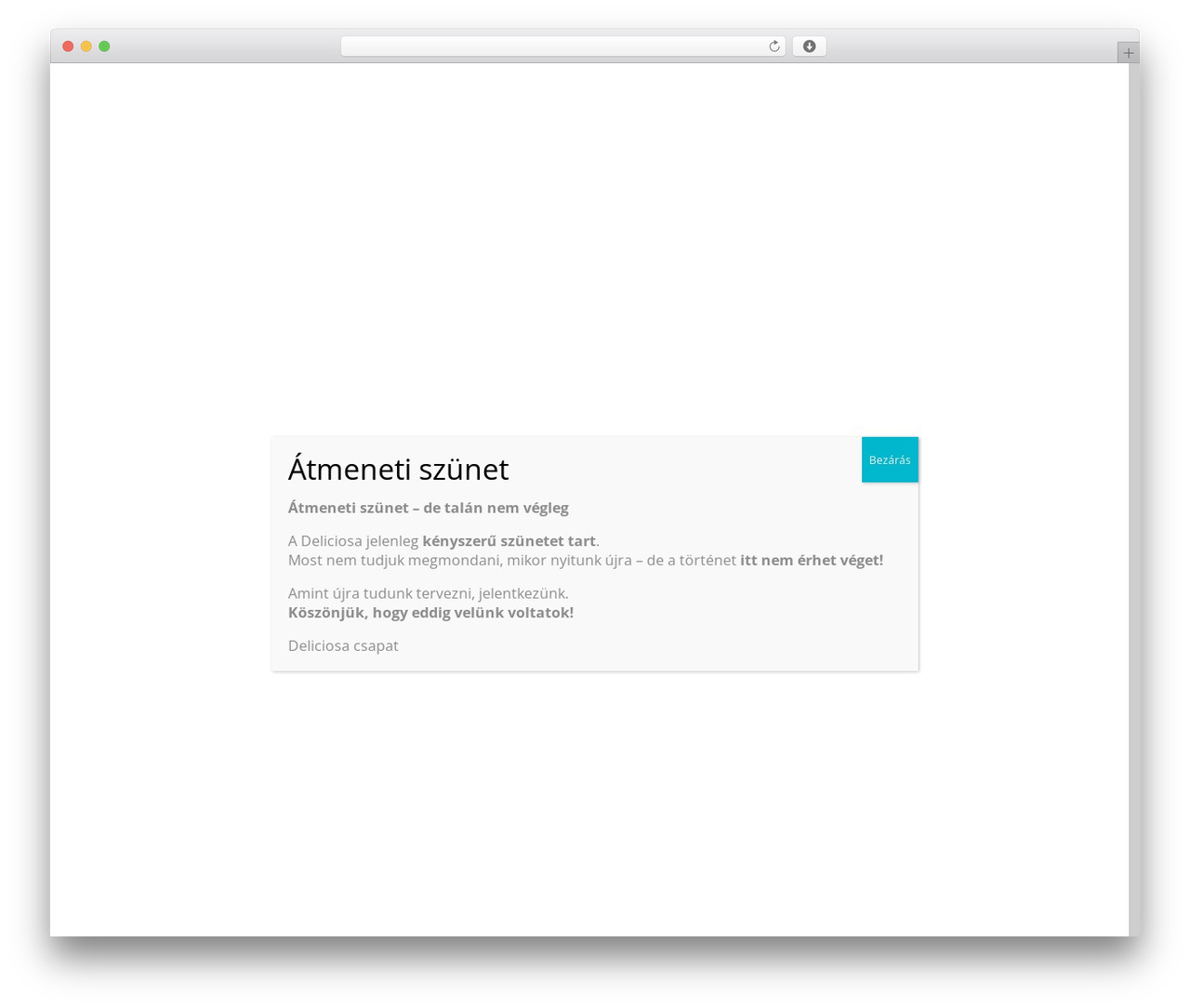
Task: Focus the browser address bar
Action: point(562,46)
